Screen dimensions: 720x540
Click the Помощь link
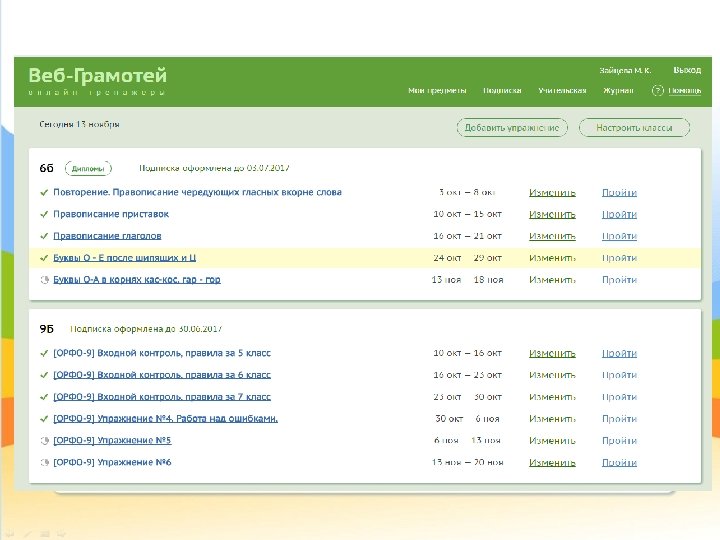[684, 90]
